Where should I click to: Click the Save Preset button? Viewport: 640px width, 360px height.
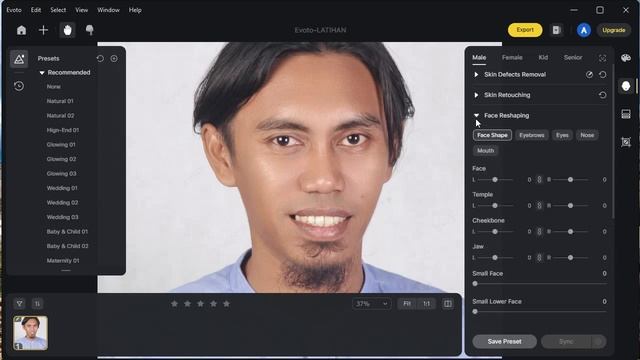pos(504,342)
